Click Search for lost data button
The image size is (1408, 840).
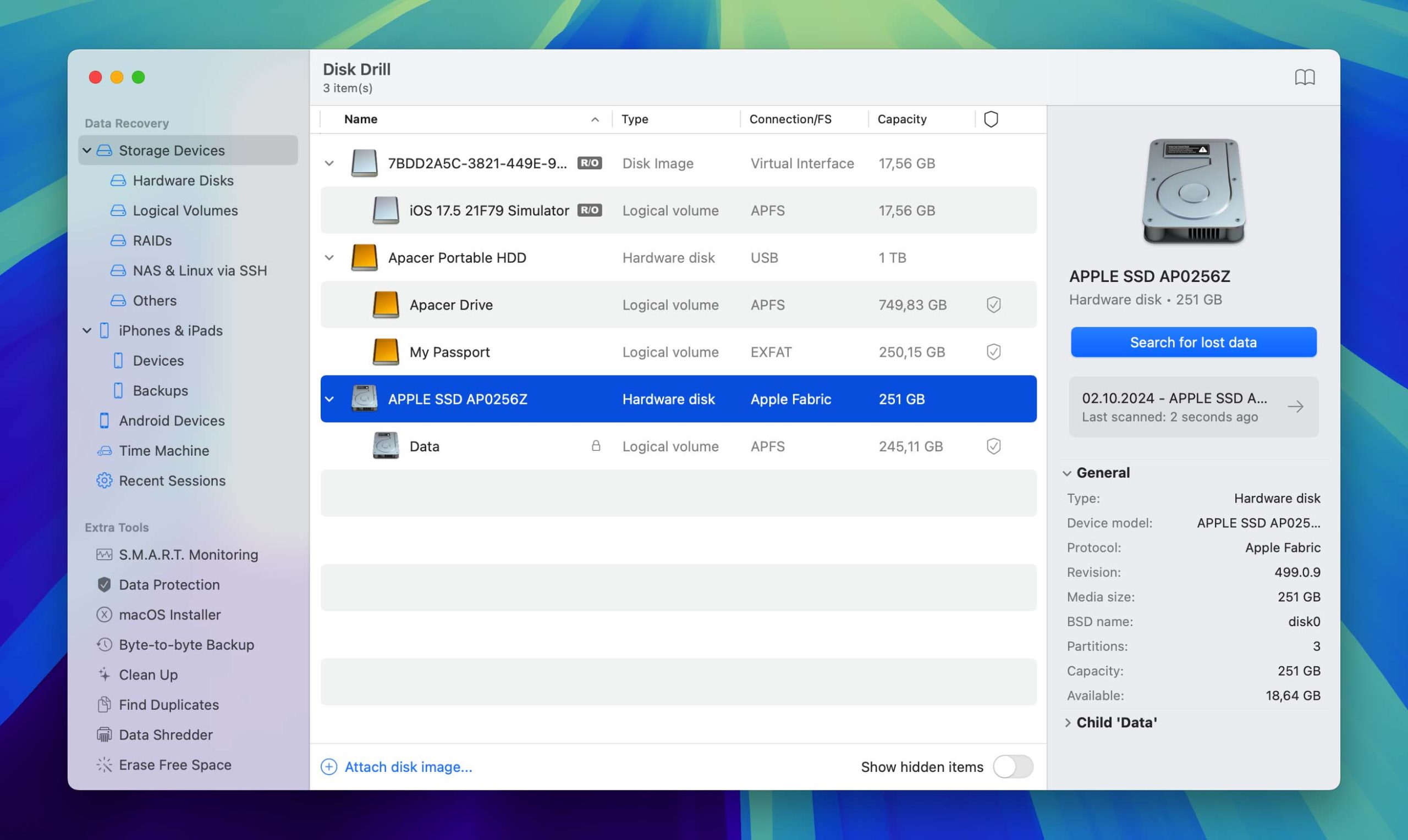coord(1193,342)
